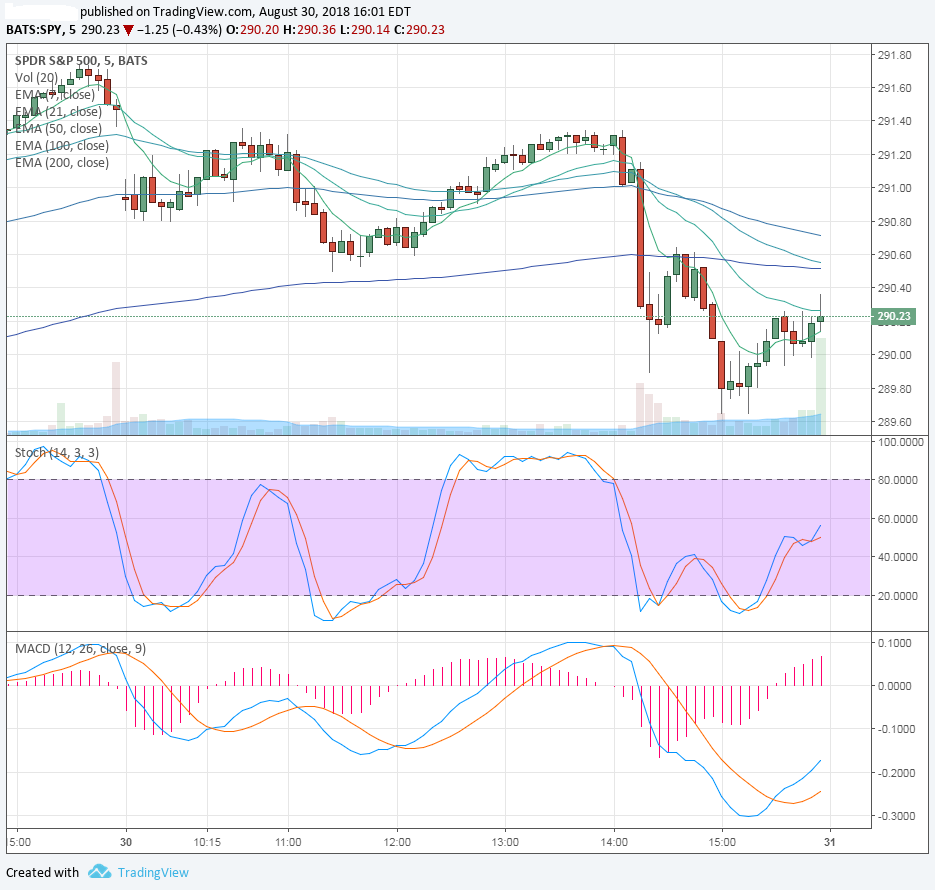The height and width of the screenshot is (890, 935).
Task: Click the date marker 31 on time axis
Action: coord(829,842)
